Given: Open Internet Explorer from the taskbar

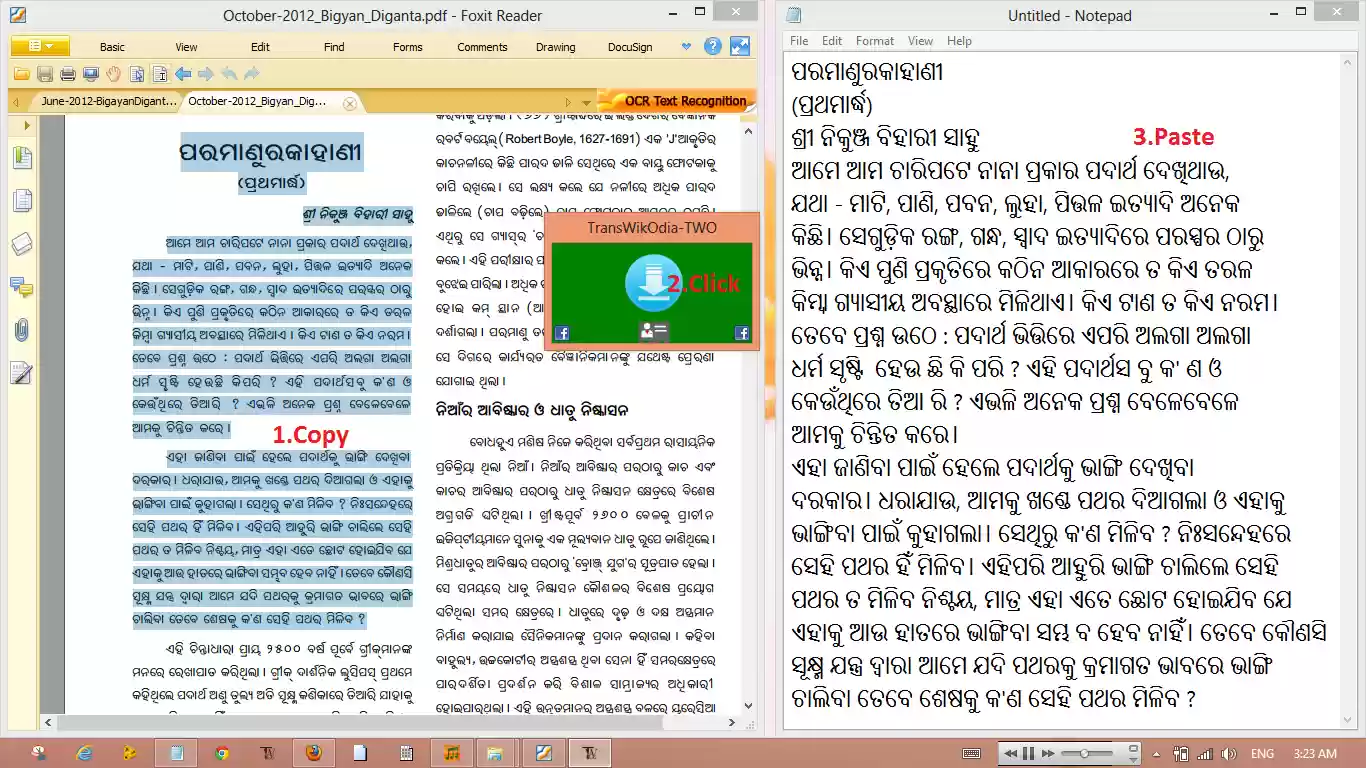Looking at the screenshot, I should click(x=84, y=753).
